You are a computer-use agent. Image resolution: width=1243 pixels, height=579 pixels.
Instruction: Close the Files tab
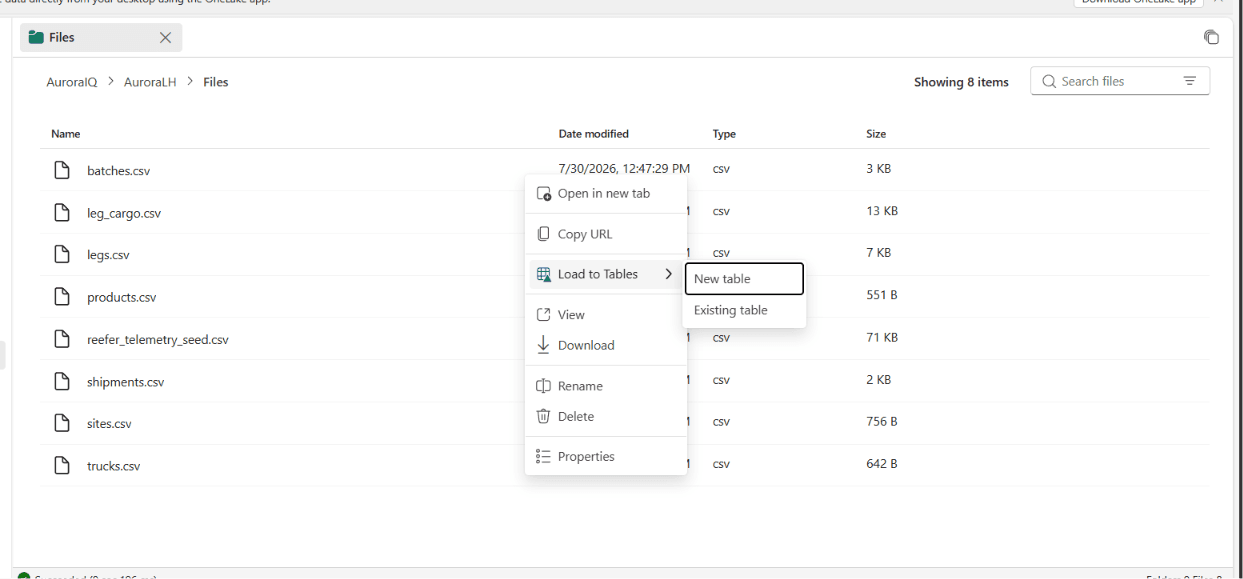[x=165, y=37]
